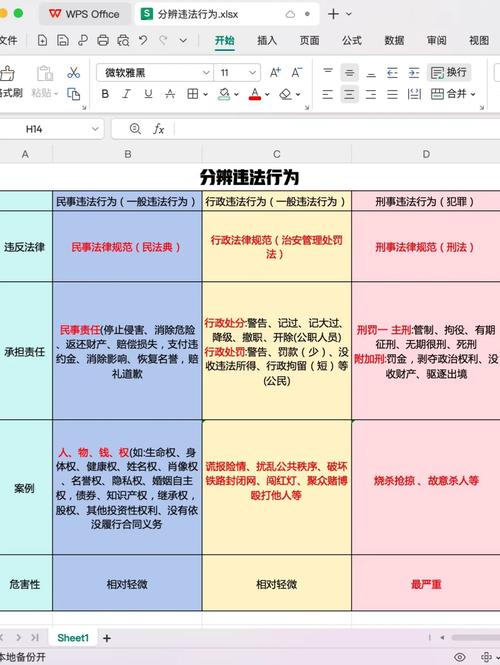This screenshot has height=665, width=500.
Task: Open the font color dropdown arrow
Action: click(x=267, y=94)
